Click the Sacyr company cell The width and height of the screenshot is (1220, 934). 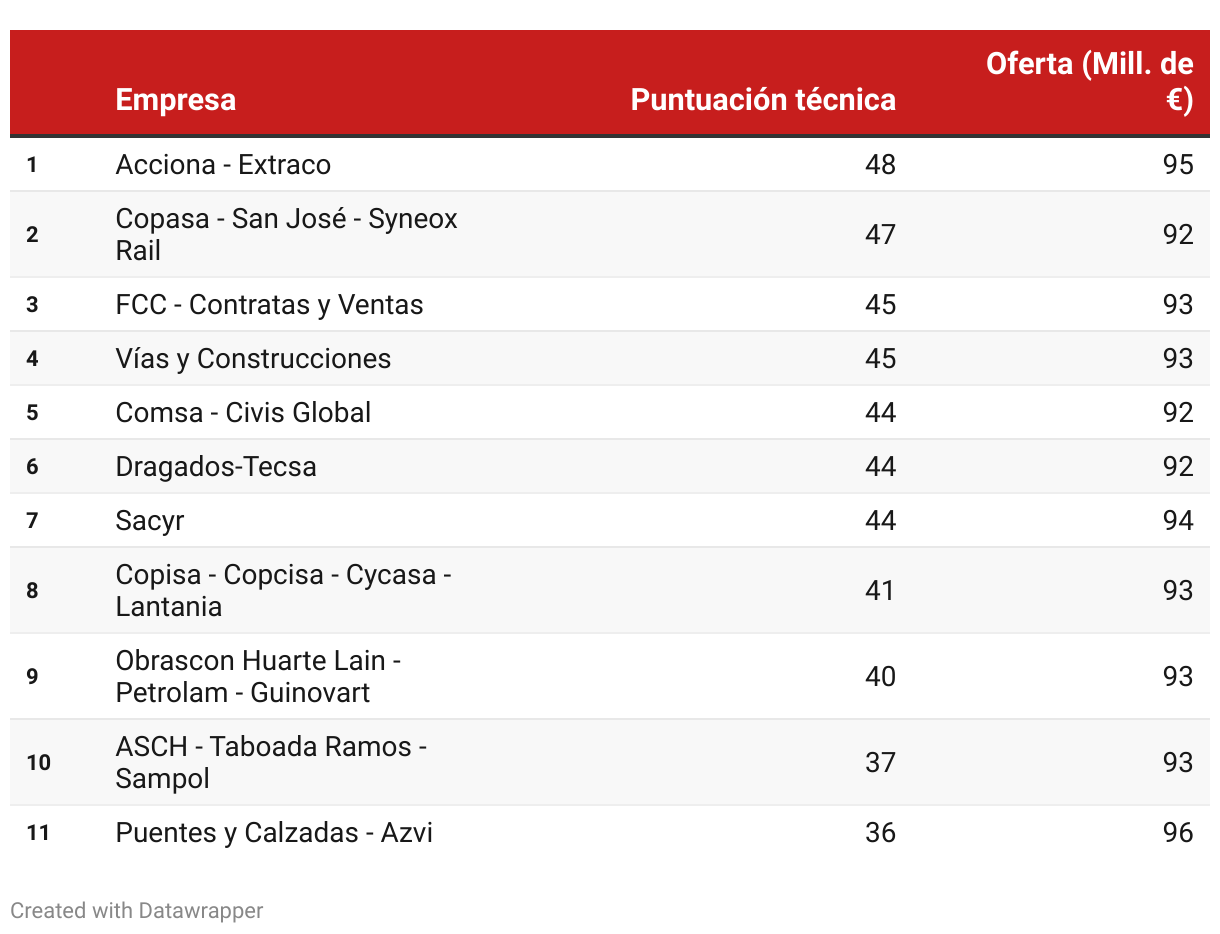click(150, 521)
